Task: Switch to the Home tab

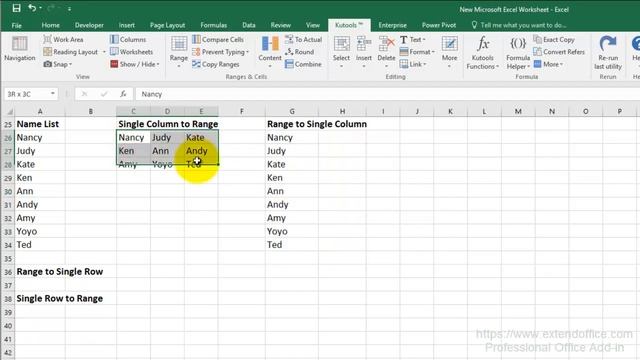Action: coord(51,25)
